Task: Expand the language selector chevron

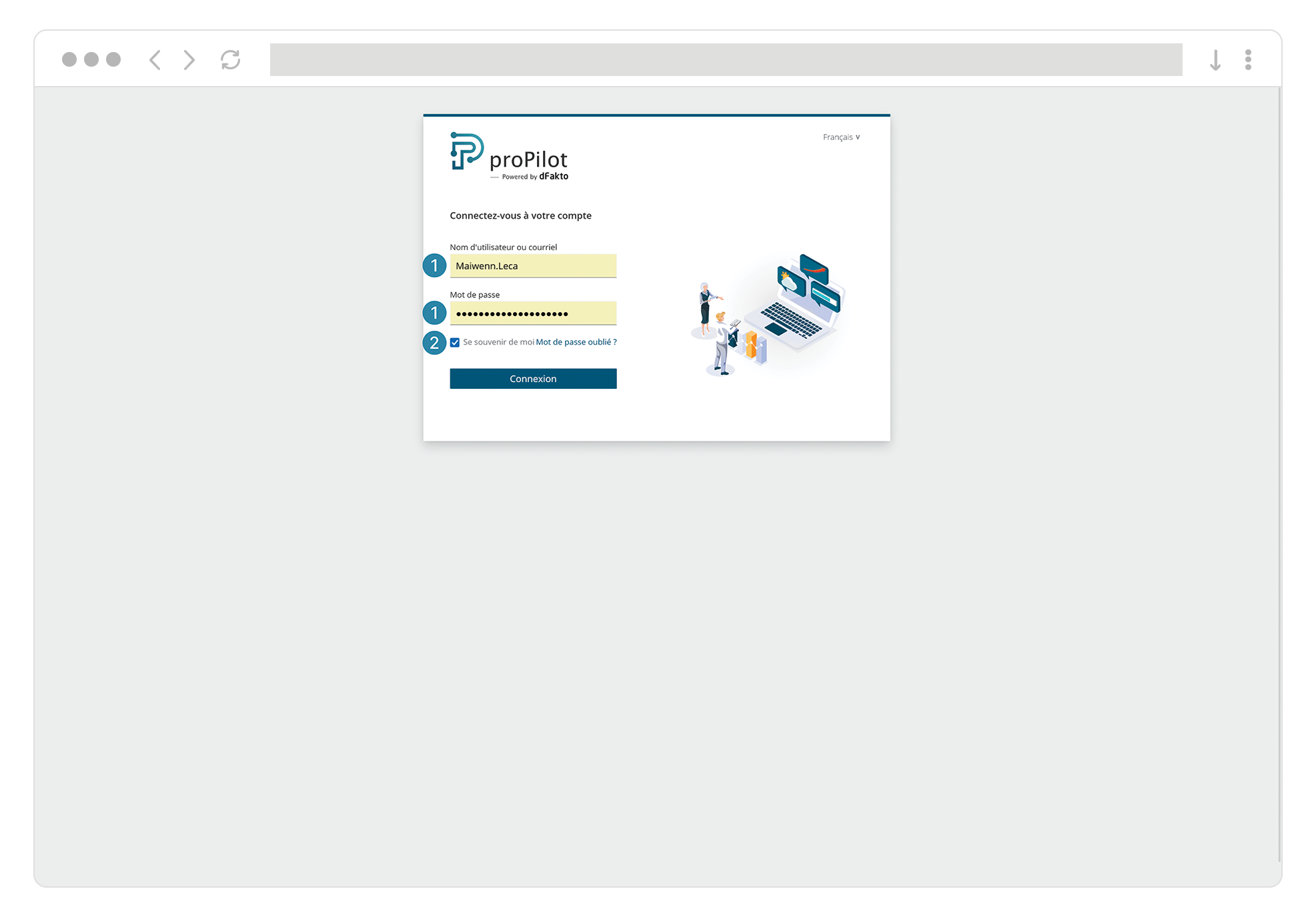Action: coord(858,137)
